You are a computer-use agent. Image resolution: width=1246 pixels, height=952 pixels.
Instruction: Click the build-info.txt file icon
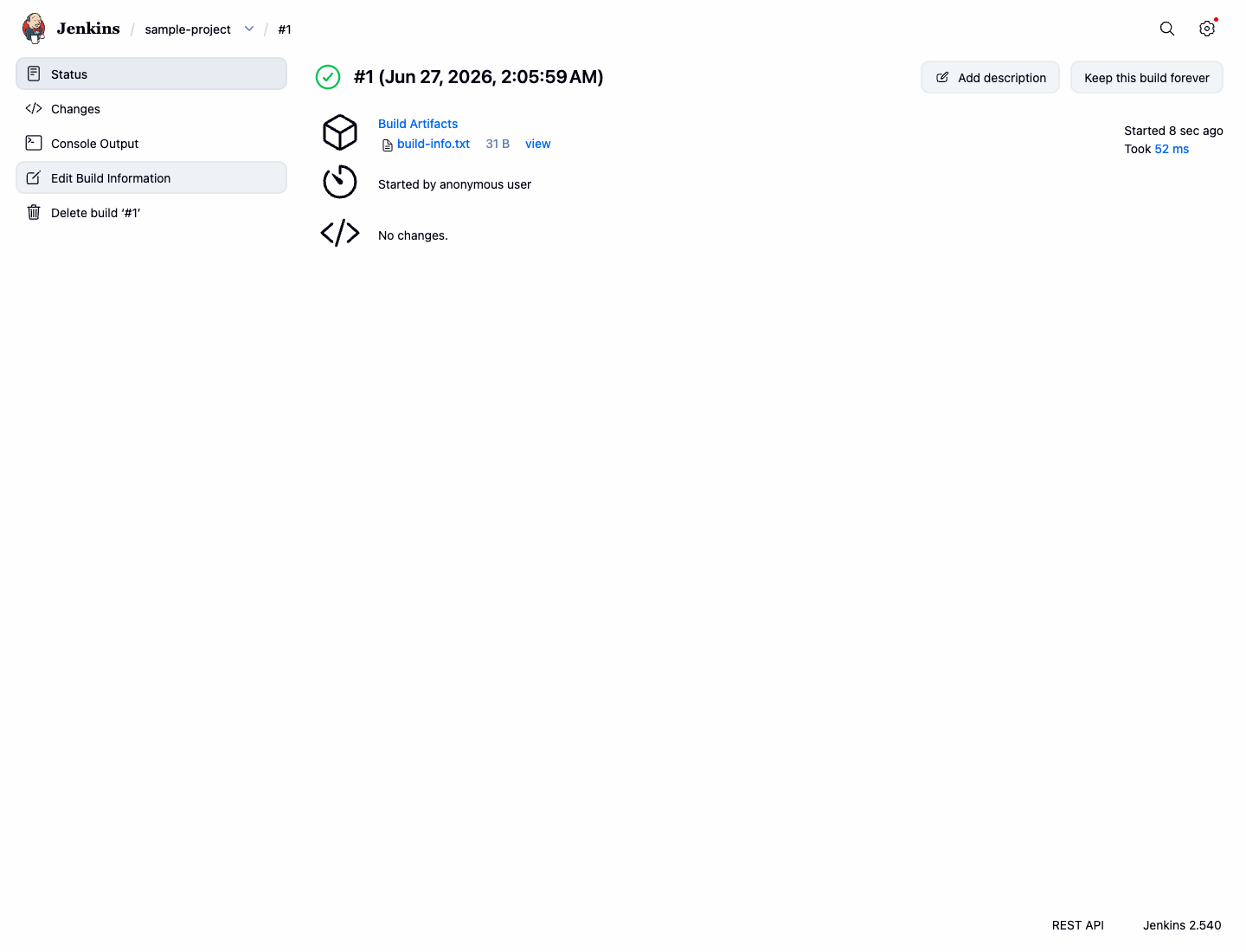point(388,145)
